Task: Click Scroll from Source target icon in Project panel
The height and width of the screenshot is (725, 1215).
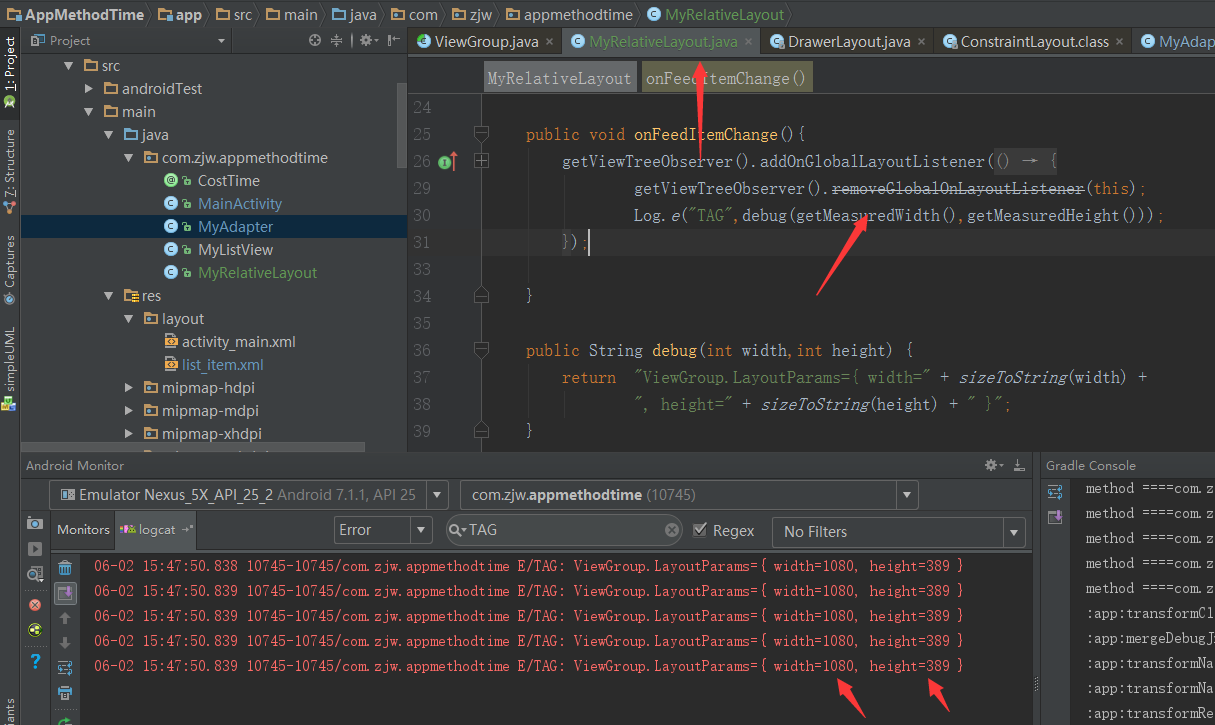Action: [x=315, y=40]
